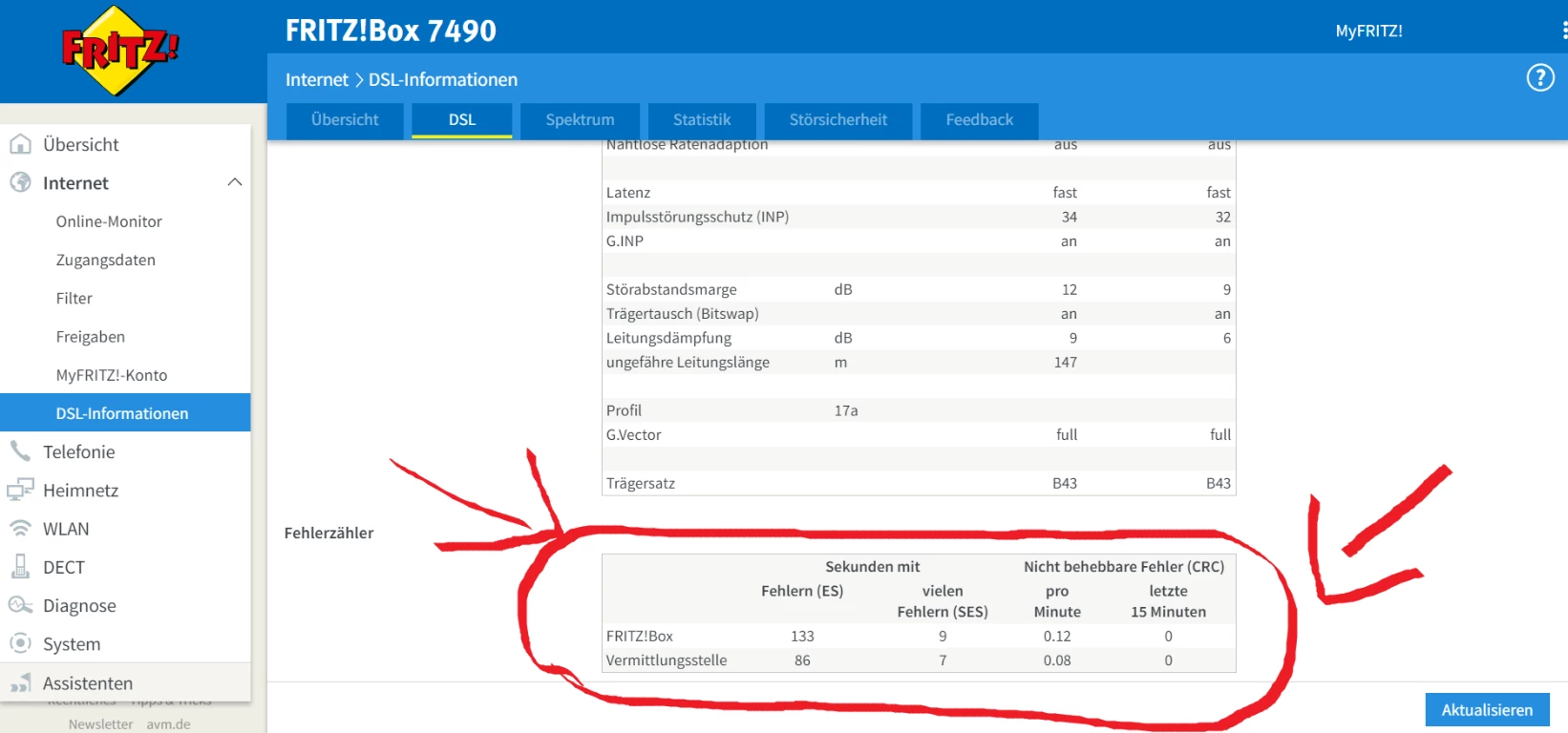Screen dimensions: 1568x733
Task: Switch to the Übersicht tab
Action: (345, 120)
